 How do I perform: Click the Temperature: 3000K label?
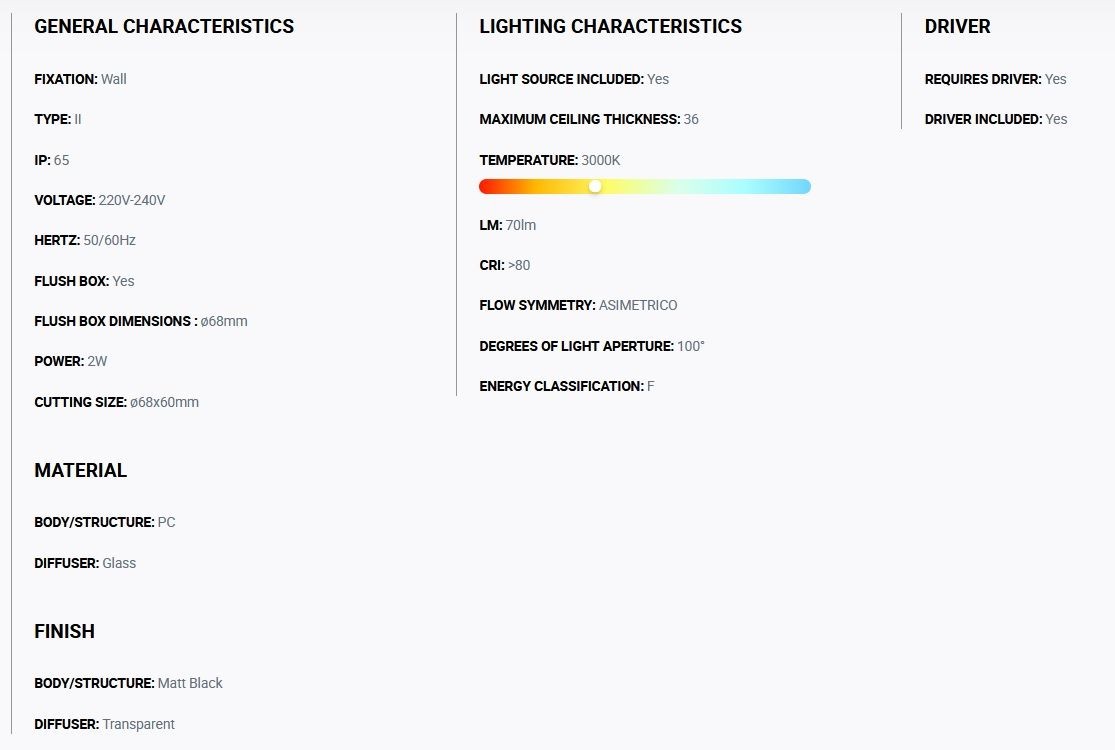click(x=550, y=160)
